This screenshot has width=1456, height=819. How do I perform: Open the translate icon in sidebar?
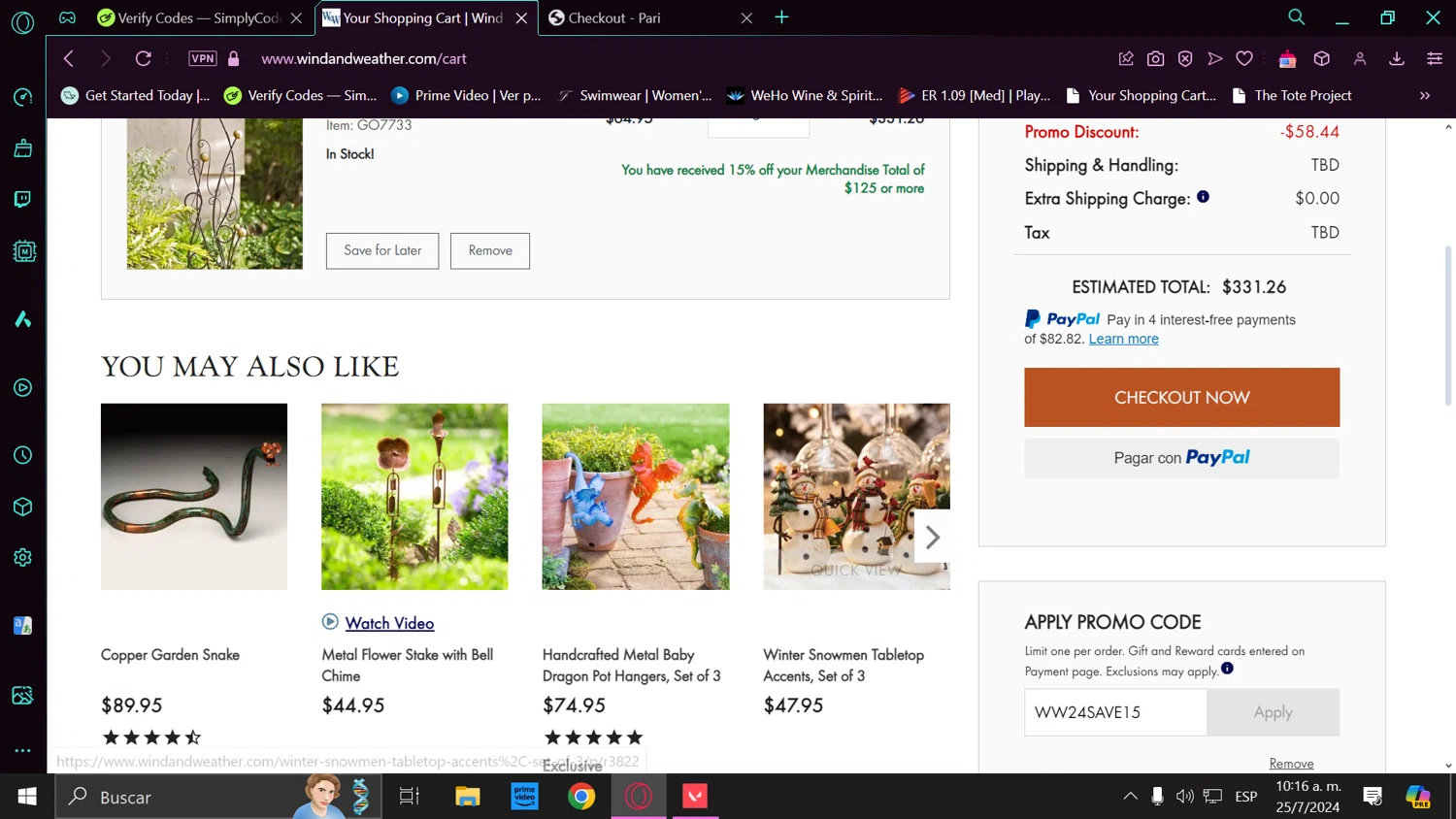[23, 626]
